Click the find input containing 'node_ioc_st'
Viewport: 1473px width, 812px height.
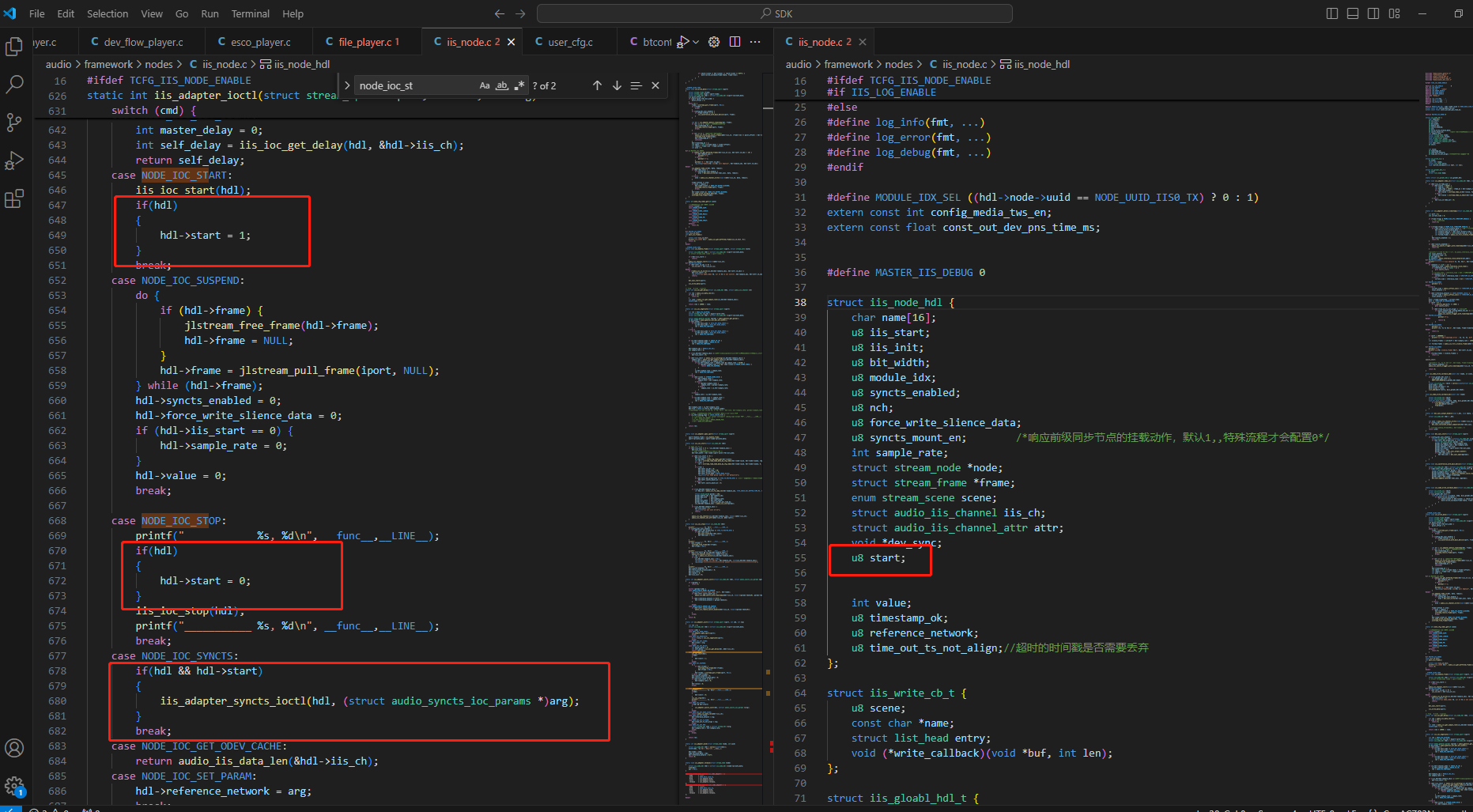click(x=416, y=85)
